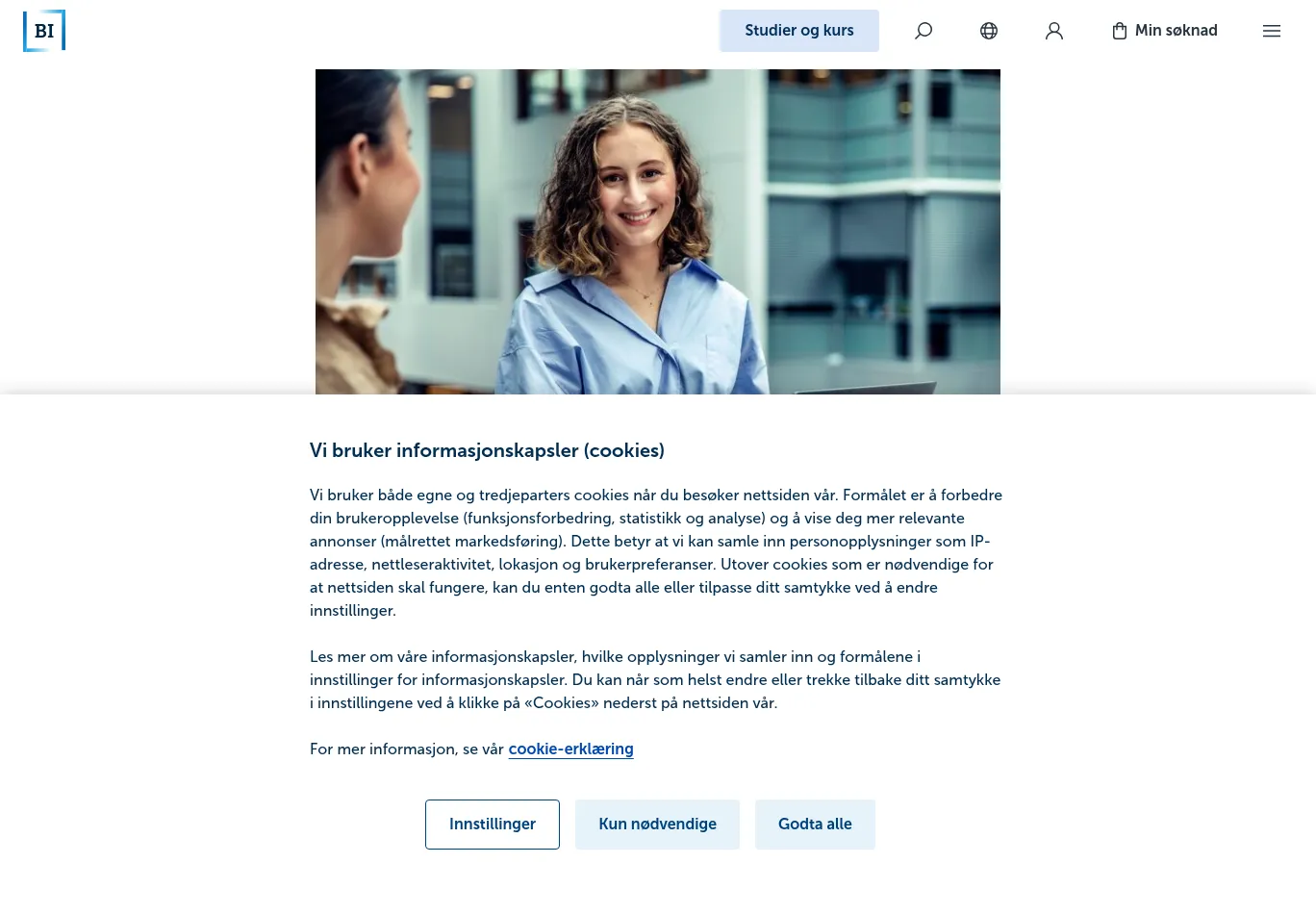Open the globe language selector
The height and width of the screenshot is (914, 1316).
[989, 31]
